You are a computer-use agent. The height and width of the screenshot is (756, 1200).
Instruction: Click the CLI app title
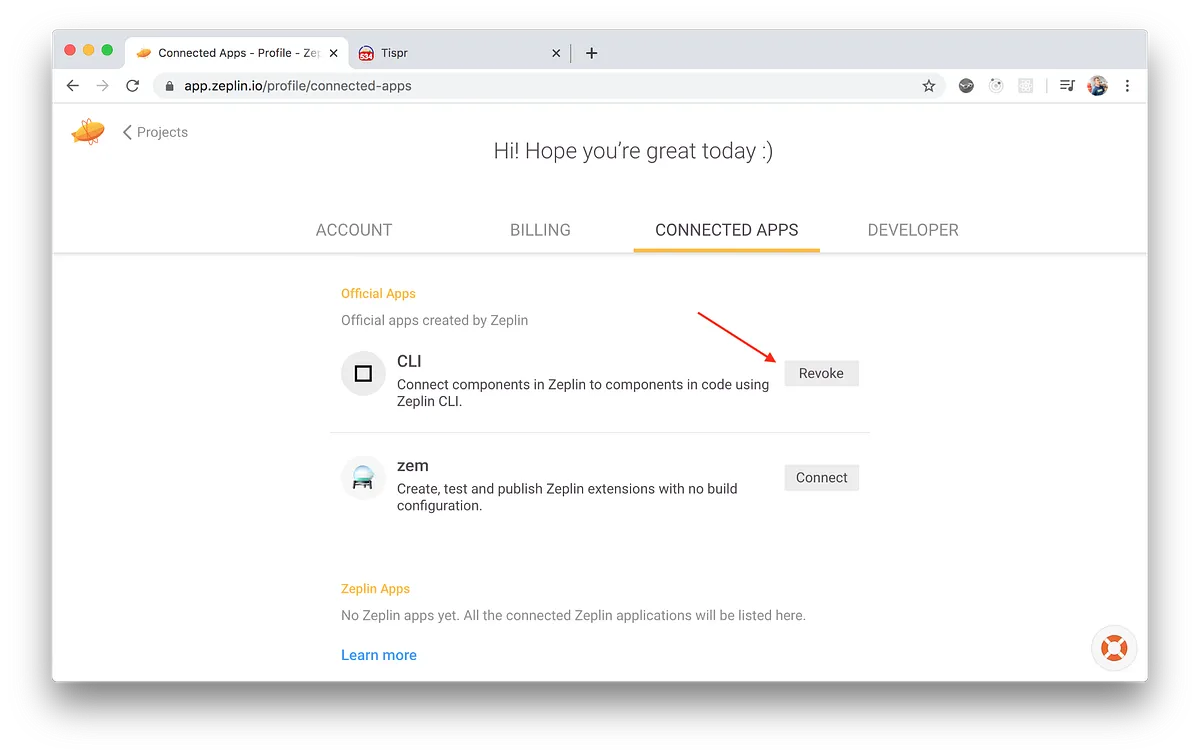(x=409, y=361)
